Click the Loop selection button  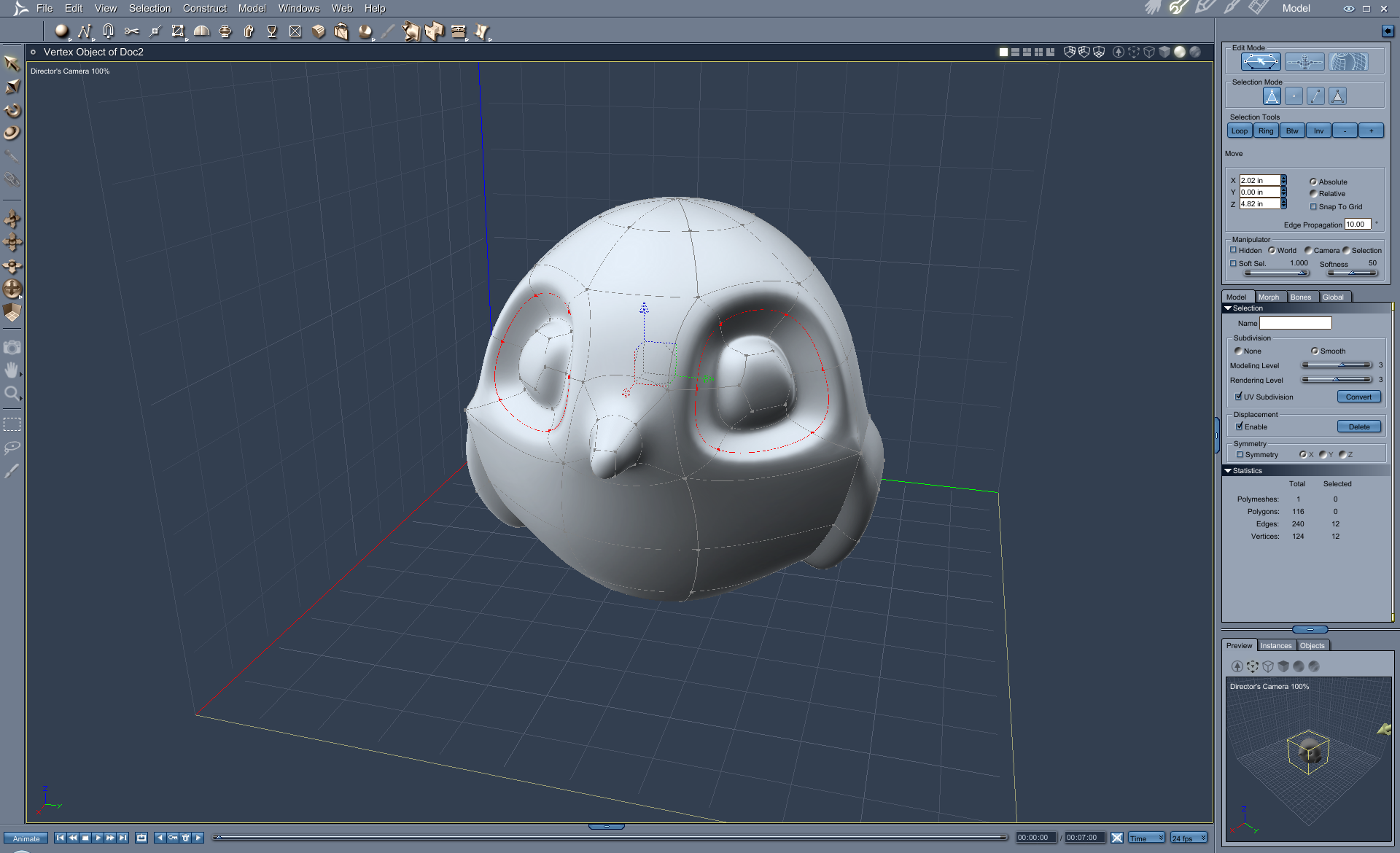[1240, 131]
